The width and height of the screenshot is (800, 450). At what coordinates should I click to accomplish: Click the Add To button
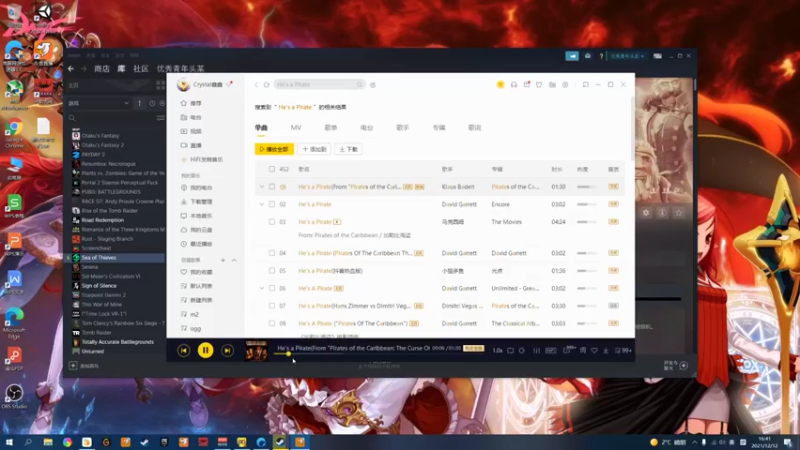(314, 149)
